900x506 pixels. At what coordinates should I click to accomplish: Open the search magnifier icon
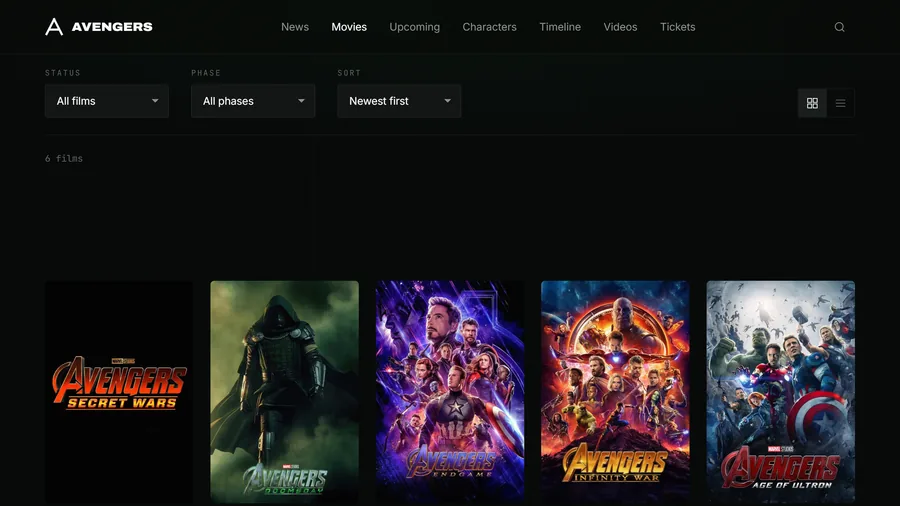(x=839, y=27)
